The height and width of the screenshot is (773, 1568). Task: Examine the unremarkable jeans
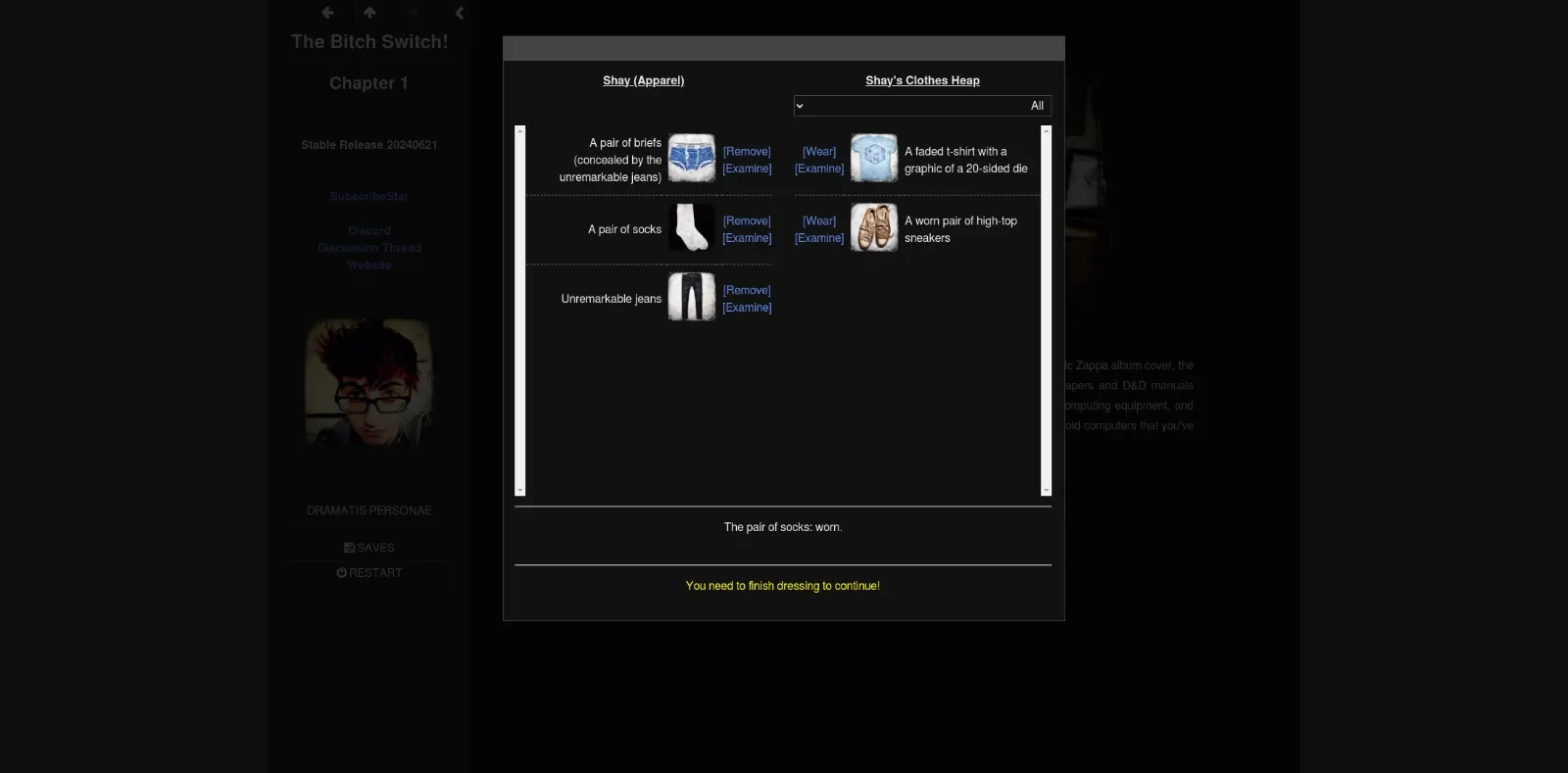click(x=747, y=308)
